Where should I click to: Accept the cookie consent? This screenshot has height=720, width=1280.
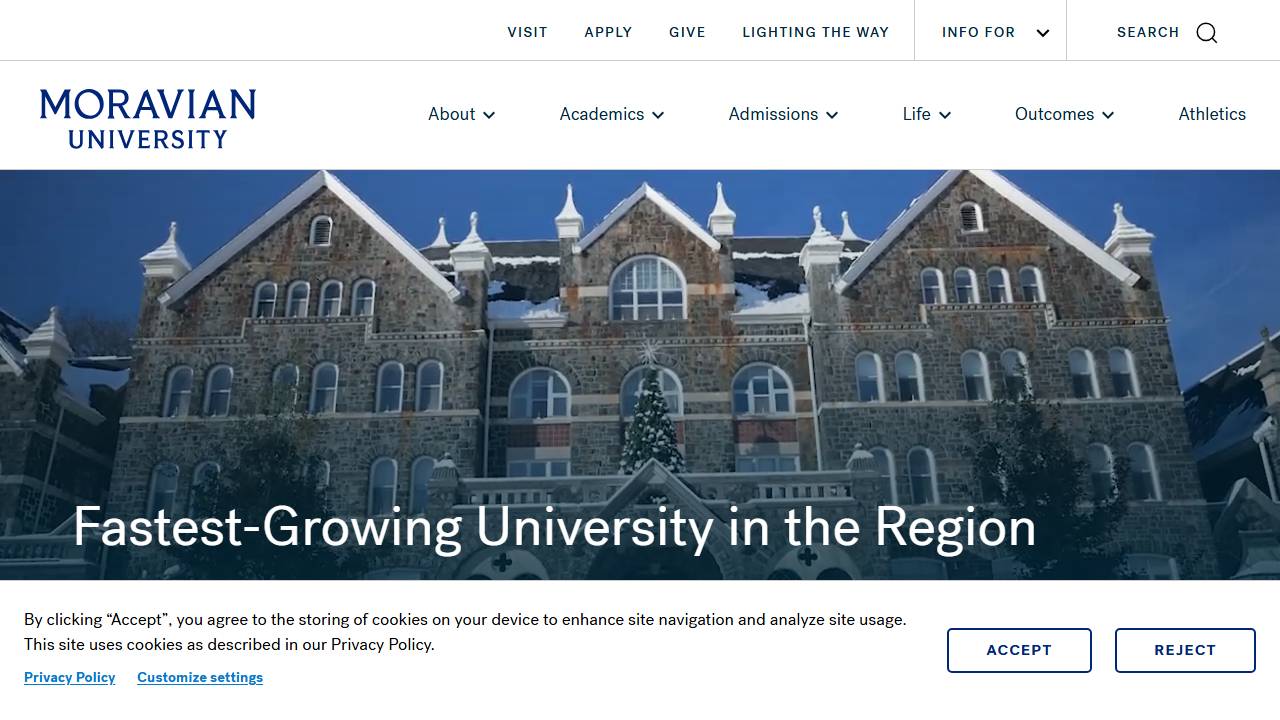pos(1019,650)
